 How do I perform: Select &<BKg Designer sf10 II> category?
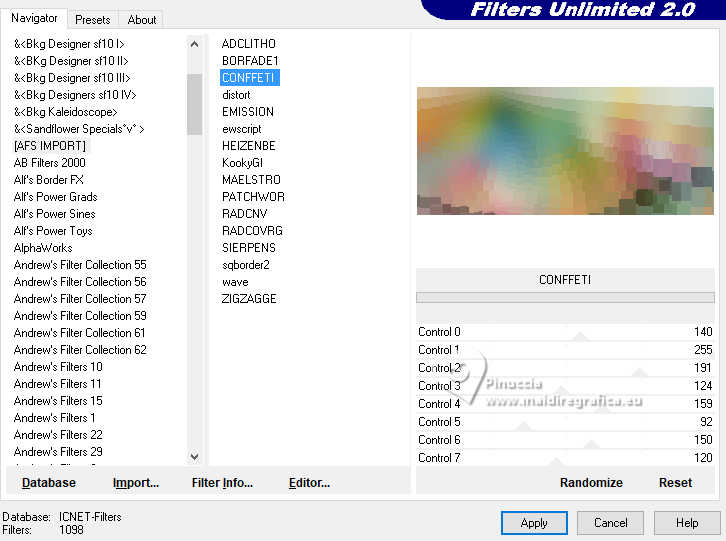point(71,61)
